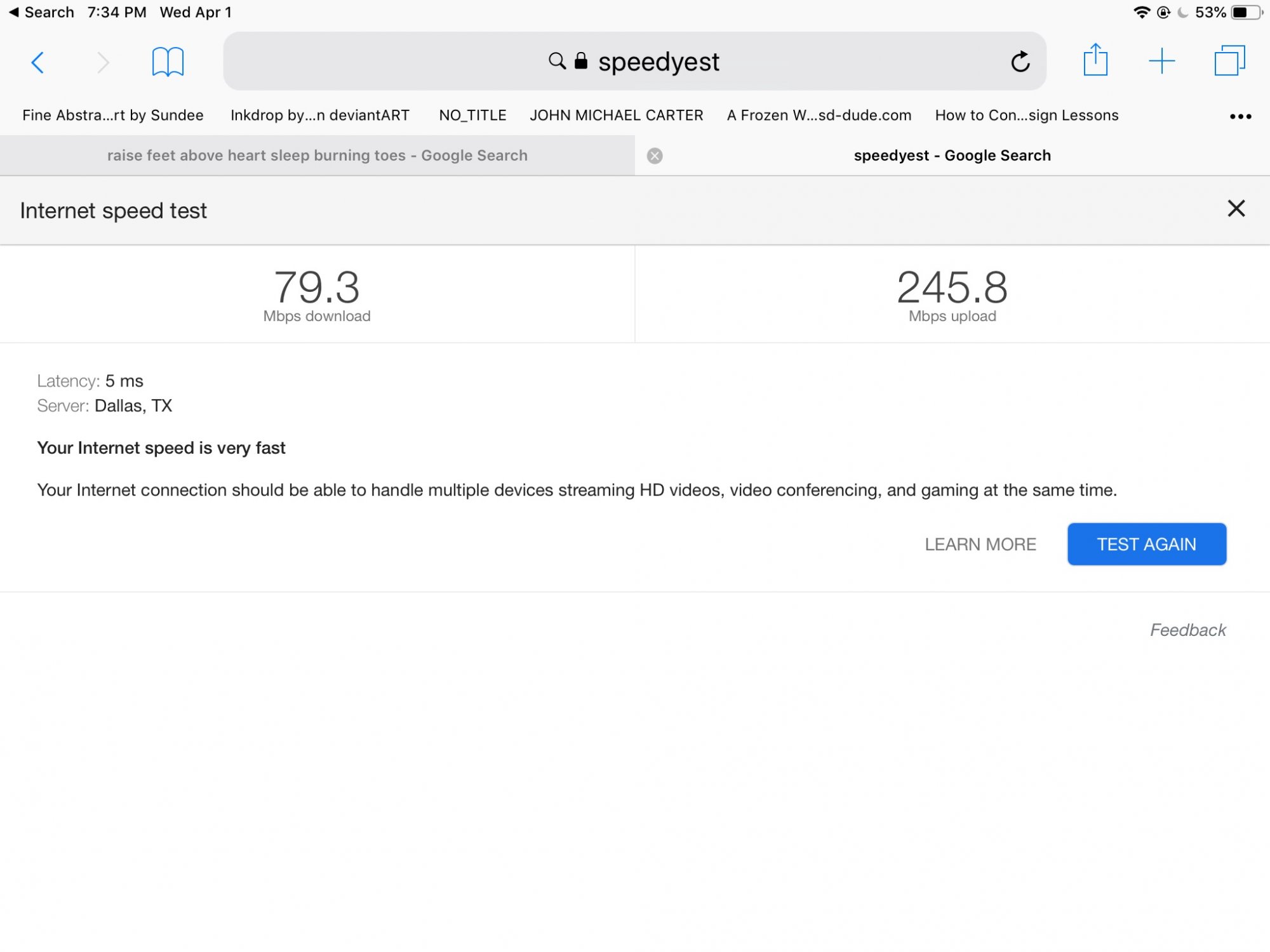Expand more favorites with three dots
The height and width of the screenshot is (952, 1270).
click(x=1240, y=116)
